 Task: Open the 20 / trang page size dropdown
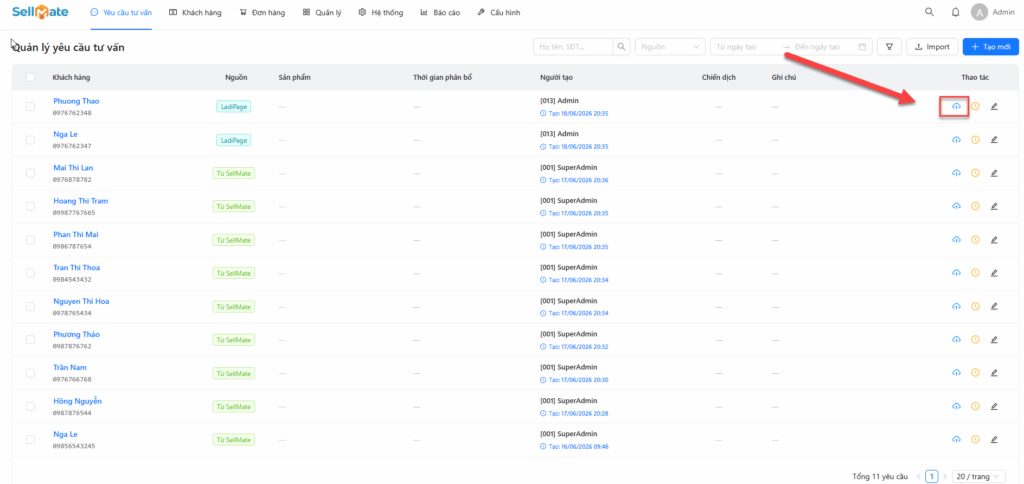click(x=979, y=476)
